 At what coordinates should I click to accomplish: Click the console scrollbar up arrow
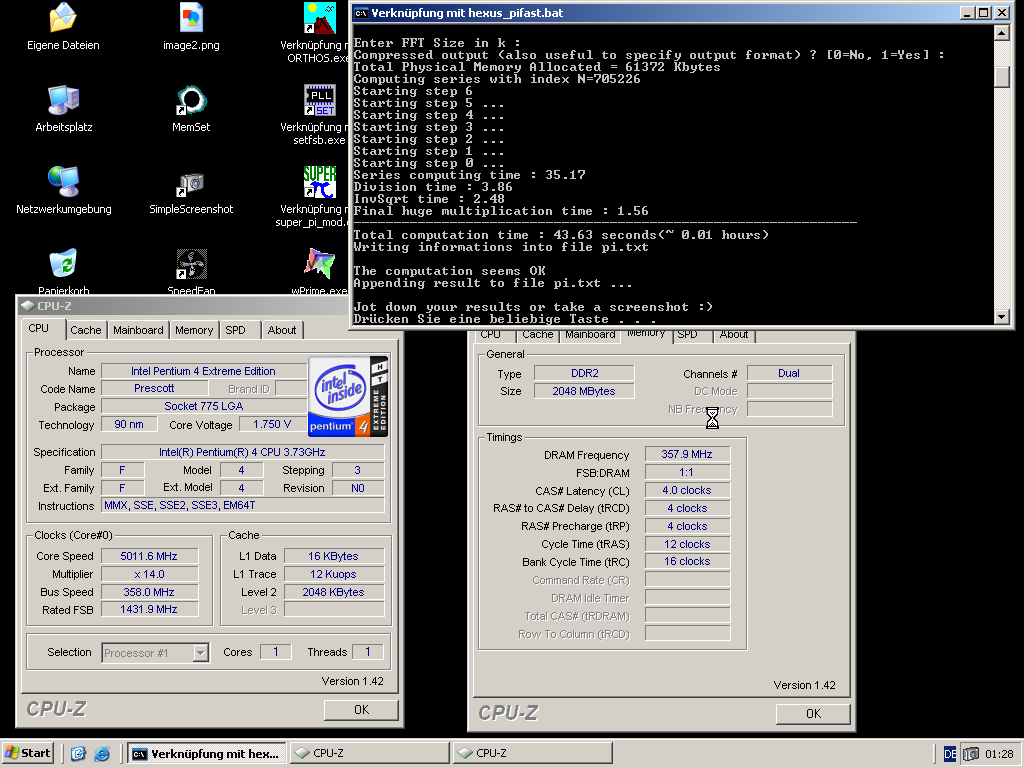1002,33
